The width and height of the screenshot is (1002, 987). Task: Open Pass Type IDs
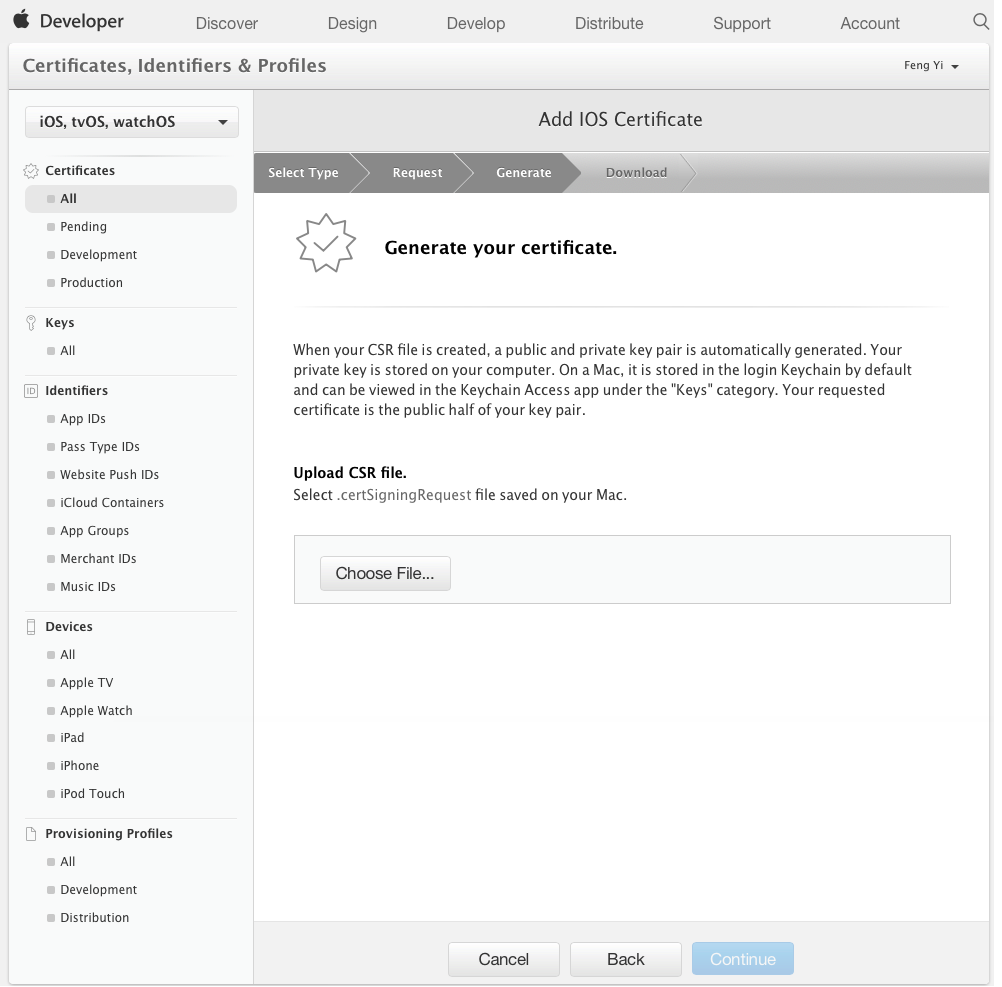(x=100, y=447)
